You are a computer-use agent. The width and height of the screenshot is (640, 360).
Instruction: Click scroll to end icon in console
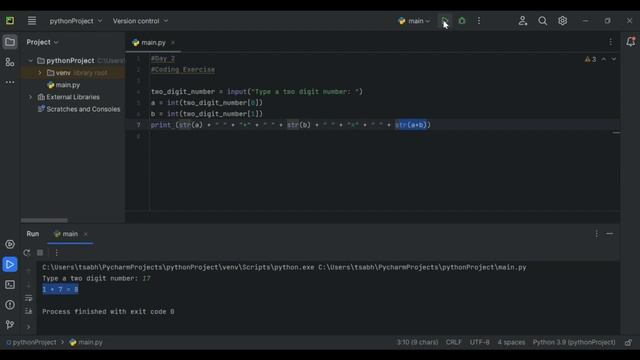click(28, 311)
